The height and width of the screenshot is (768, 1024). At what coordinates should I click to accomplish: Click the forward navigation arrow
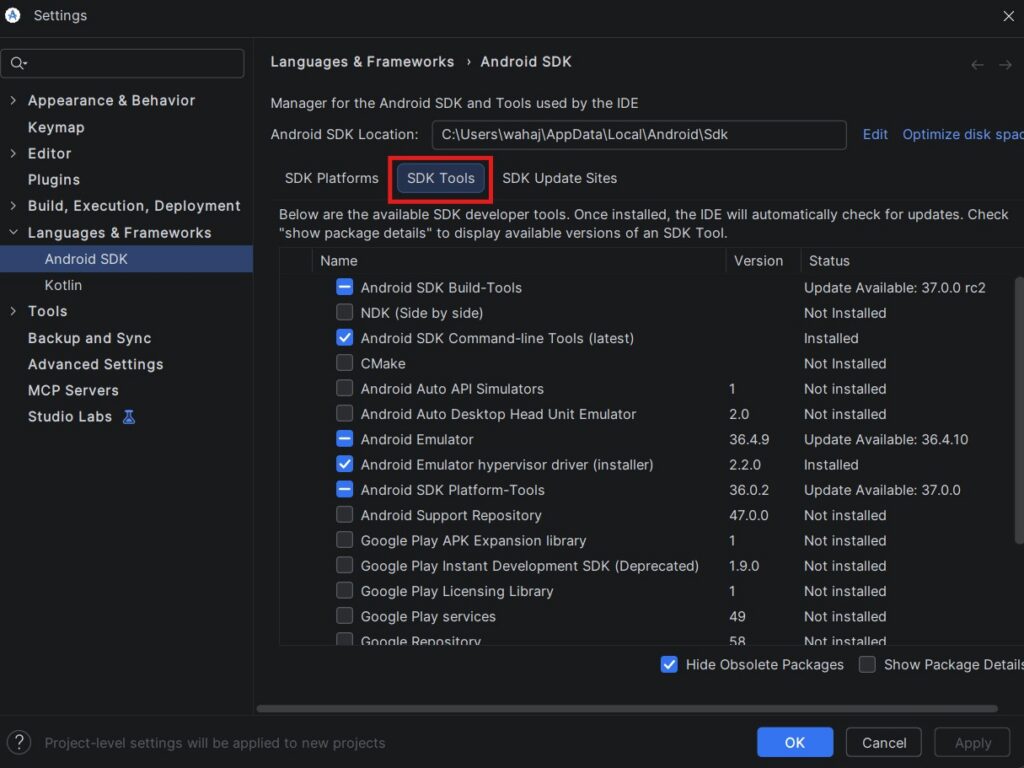point(1005,64)
